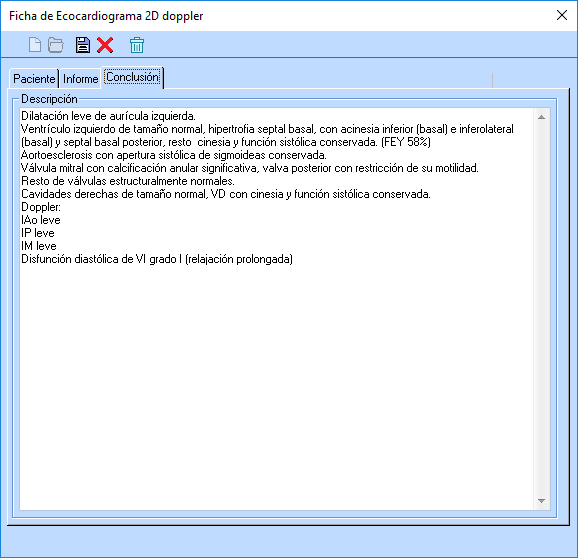This screenshot has width=578, height=558.
Task: Switch to the Paciente tab
Action: point(34,79)
